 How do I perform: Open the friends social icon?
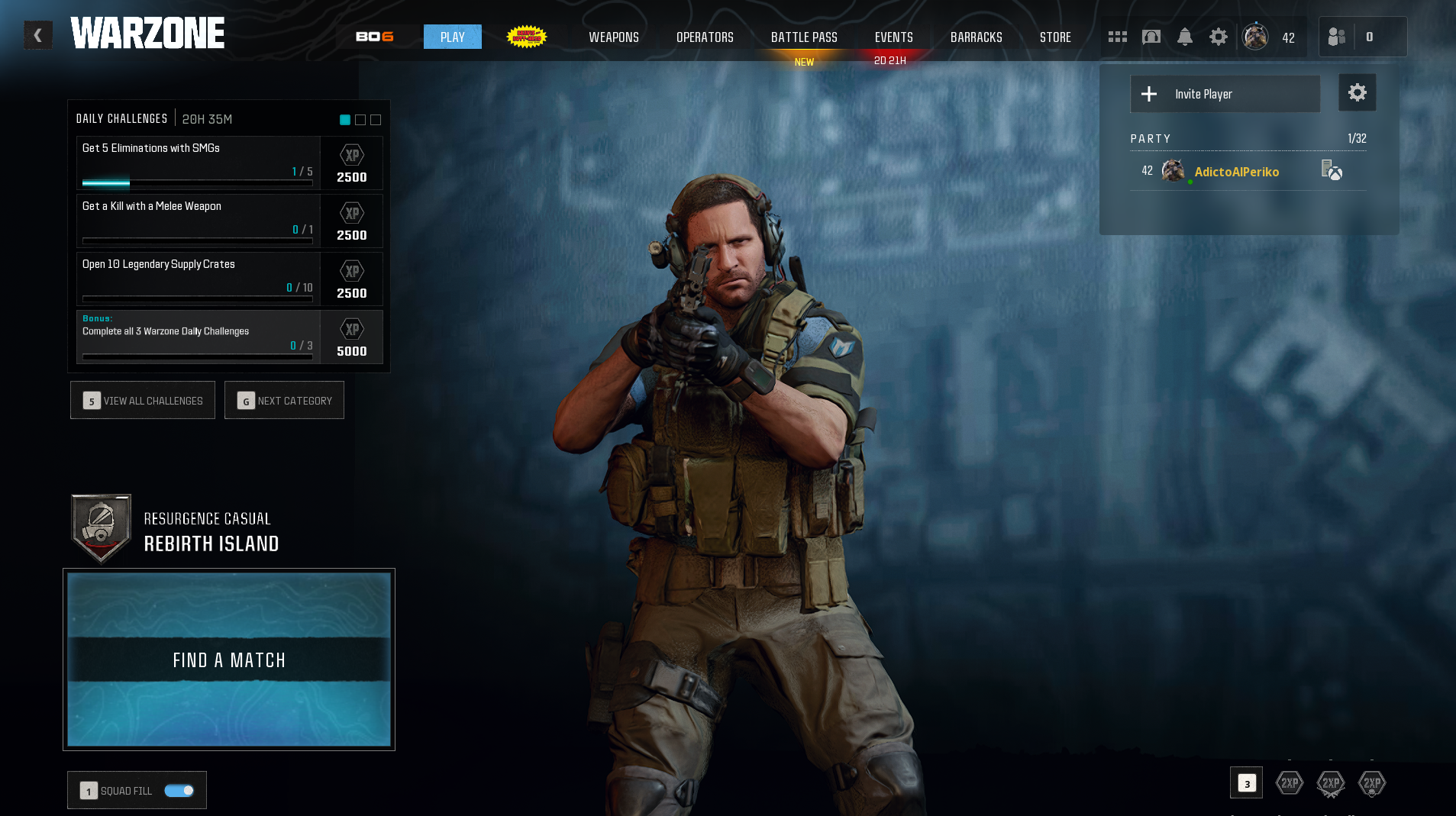point(1337,37)
